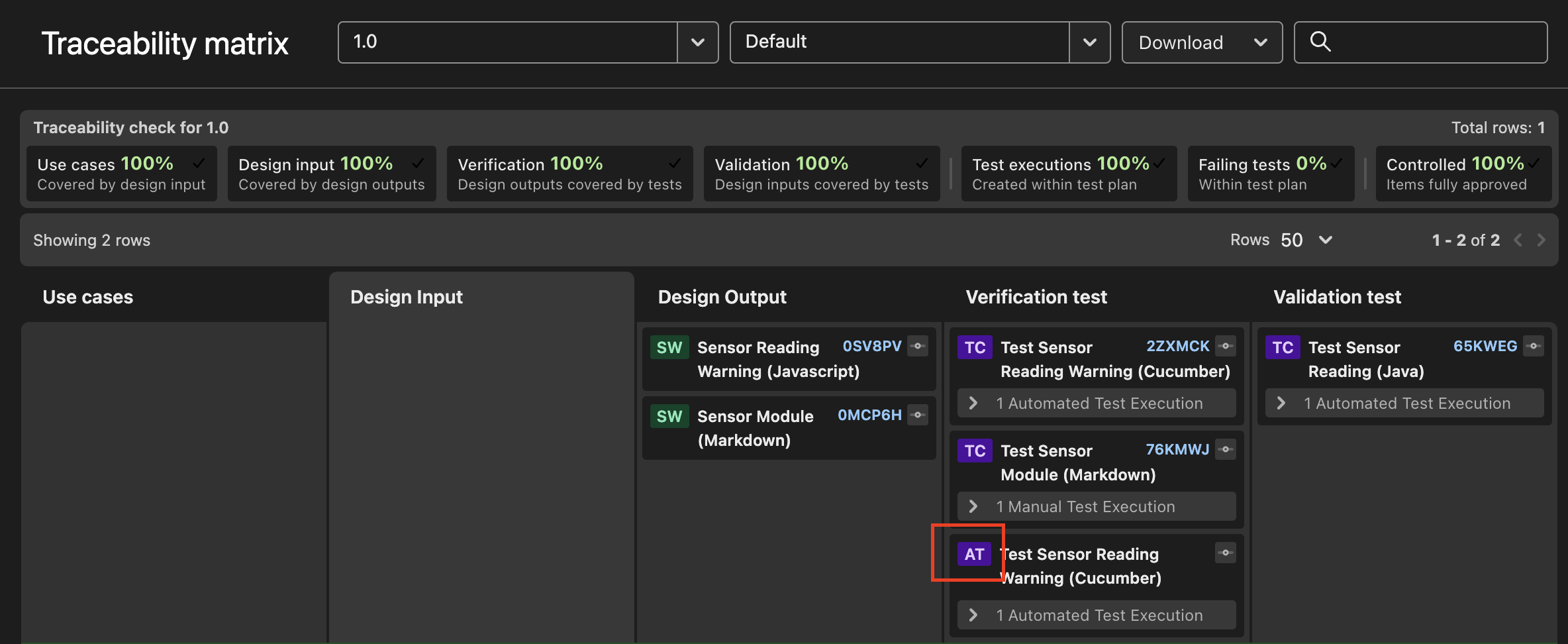Screen dimensions: 1568x644
Task: Click trace icon on Sensor Reading Warning (Javascript)
Action: click(918, 346)
